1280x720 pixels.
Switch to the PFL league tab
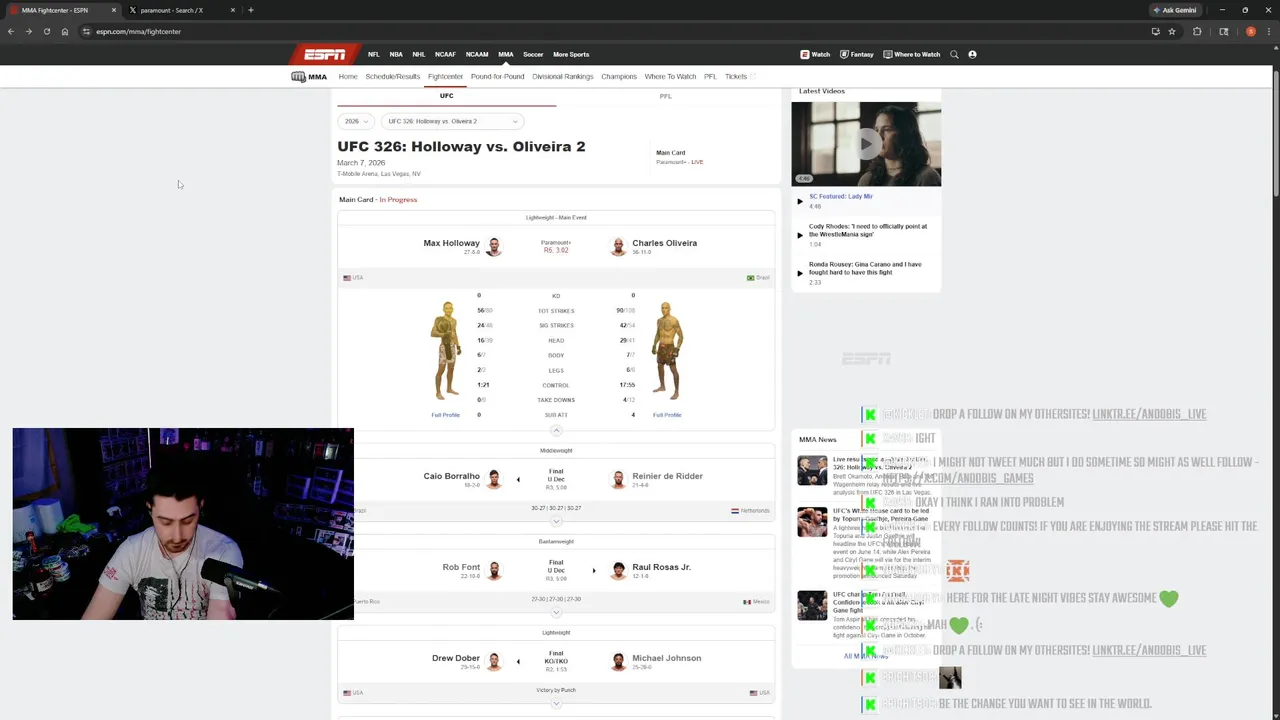(666, 96)
